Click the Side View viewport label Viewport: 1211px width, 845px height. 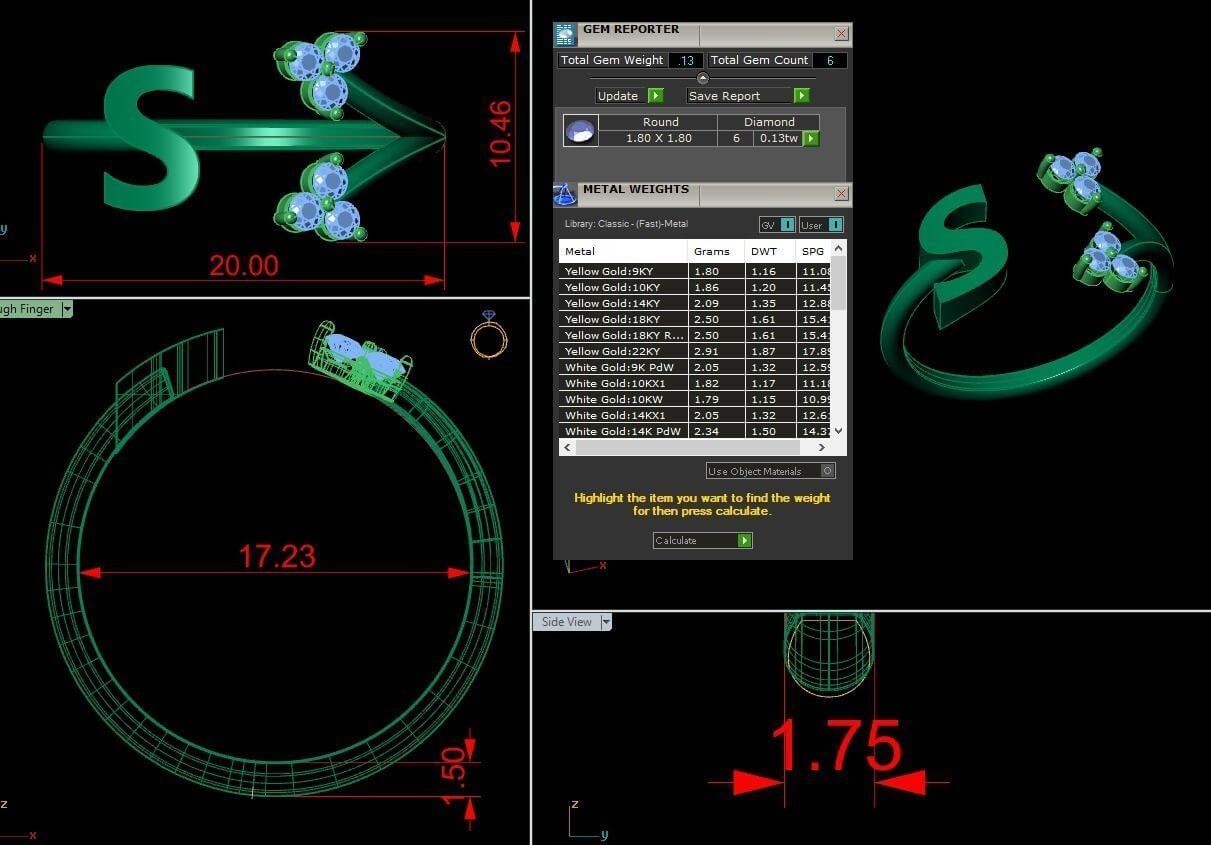pyautogui.click(x=566, y=622)
